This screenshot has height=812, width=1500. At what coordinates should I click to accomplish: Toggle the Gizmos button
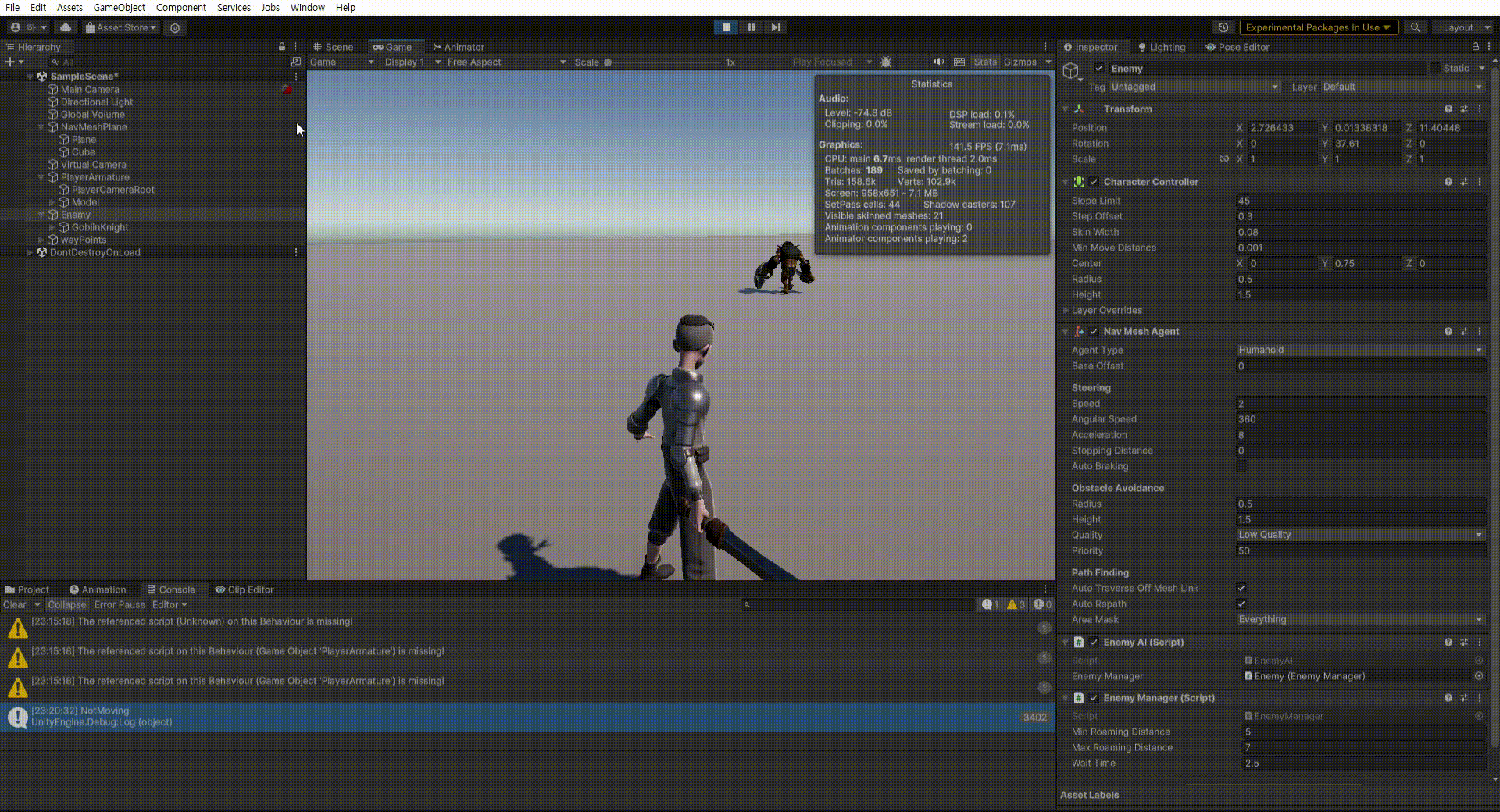point(1020,62)
